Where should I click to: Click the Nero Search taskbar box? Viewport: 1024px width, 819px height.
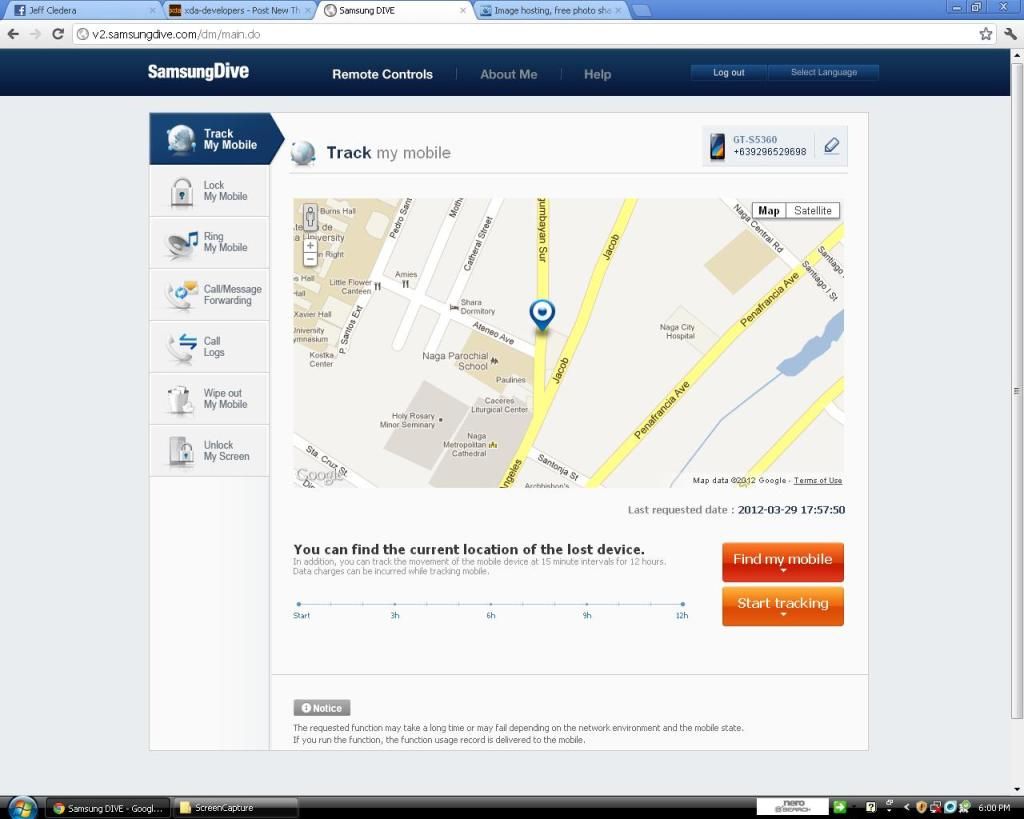coord(792,807)
